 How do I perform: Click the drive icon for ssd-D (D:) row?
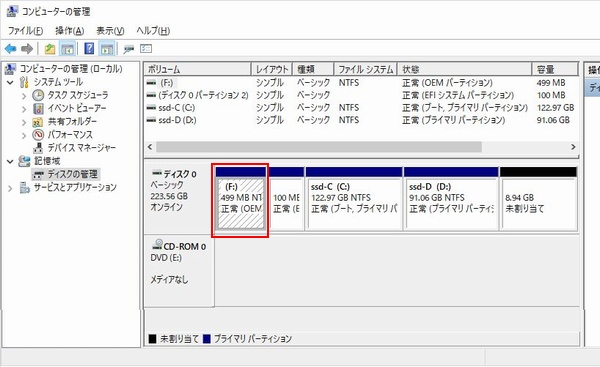[x=152, y=120]
